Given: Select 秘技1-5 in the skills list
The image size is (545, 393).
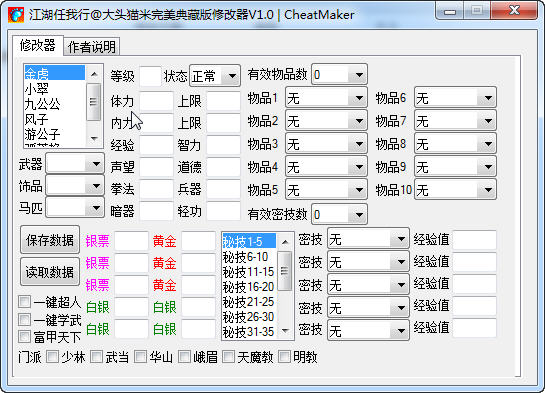Looking at the screenshot, I should coord(249,241).
